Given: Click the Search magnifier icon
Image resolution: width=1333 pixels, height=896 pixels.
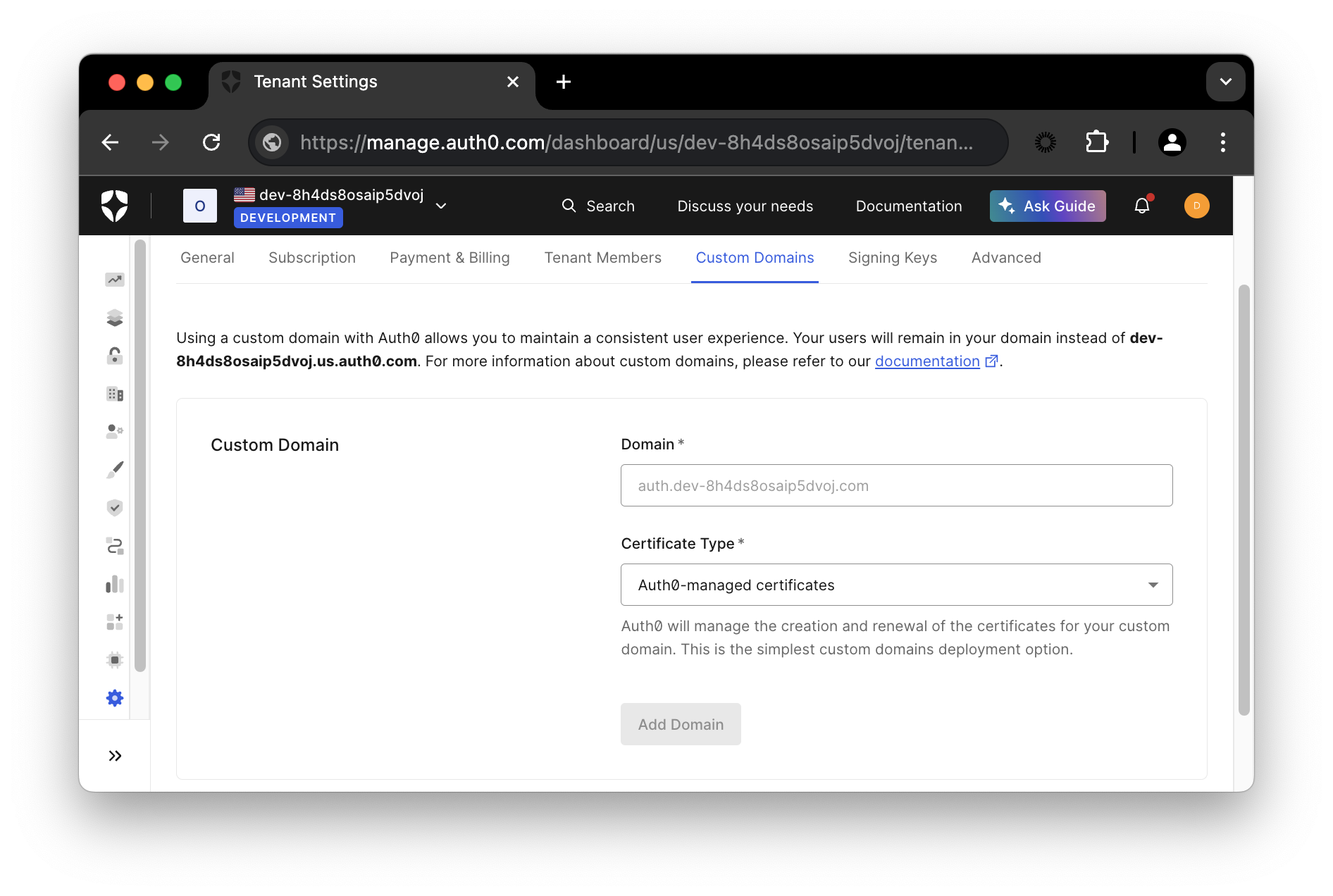Looking at the screenshot, I should (x=569, y=206).
